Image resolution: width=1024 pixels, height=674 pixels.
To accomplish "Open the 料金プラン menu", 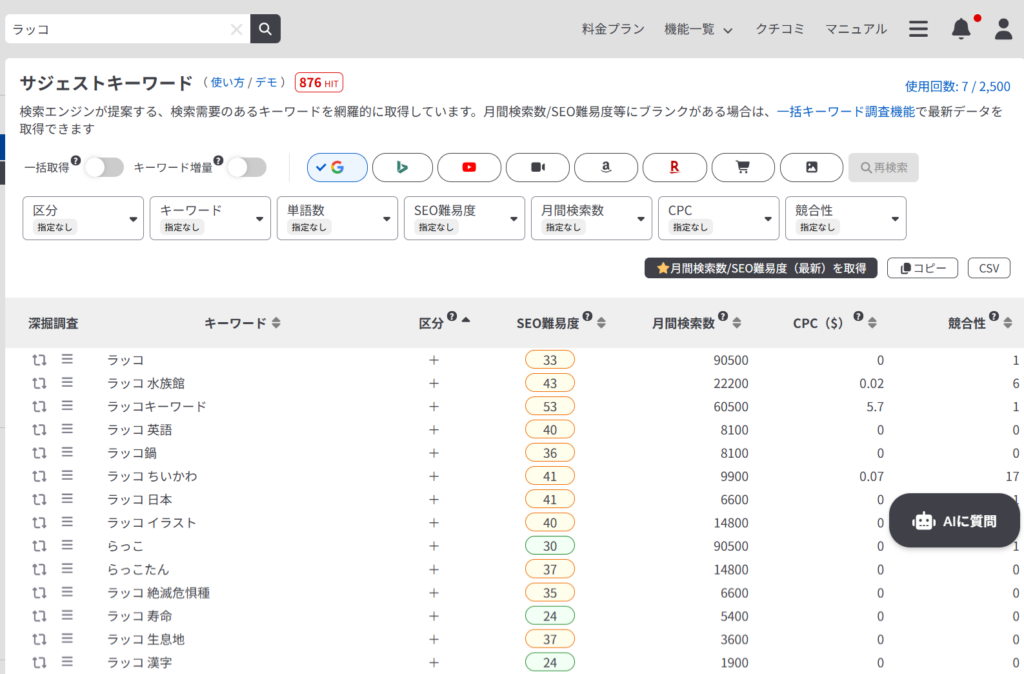I will (x=612, y=29).
